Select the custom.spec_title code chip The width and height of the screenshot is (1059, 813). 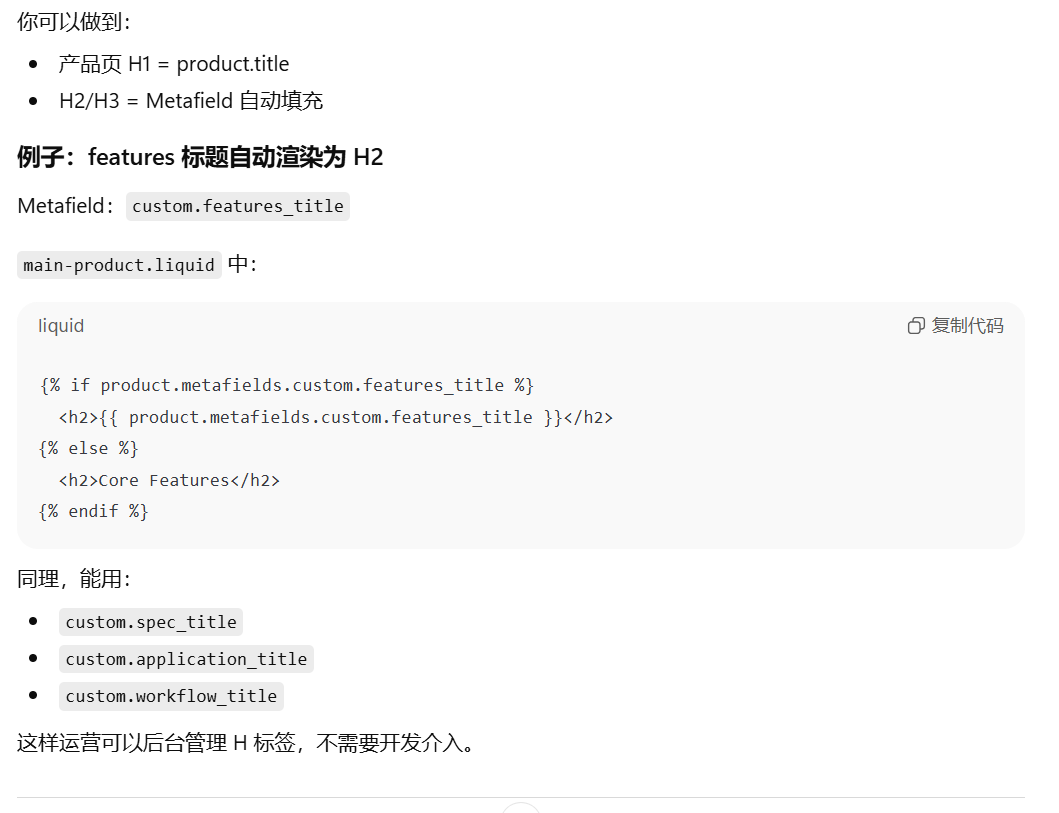[x=151, y=622]
